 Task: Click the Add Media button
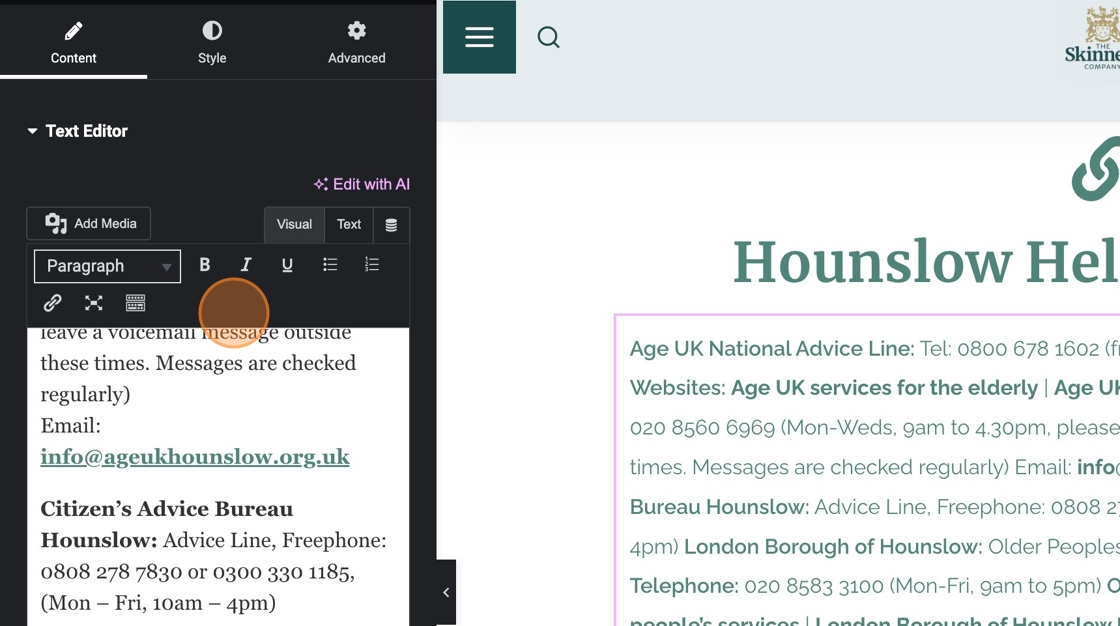click(x=89, y=224)
